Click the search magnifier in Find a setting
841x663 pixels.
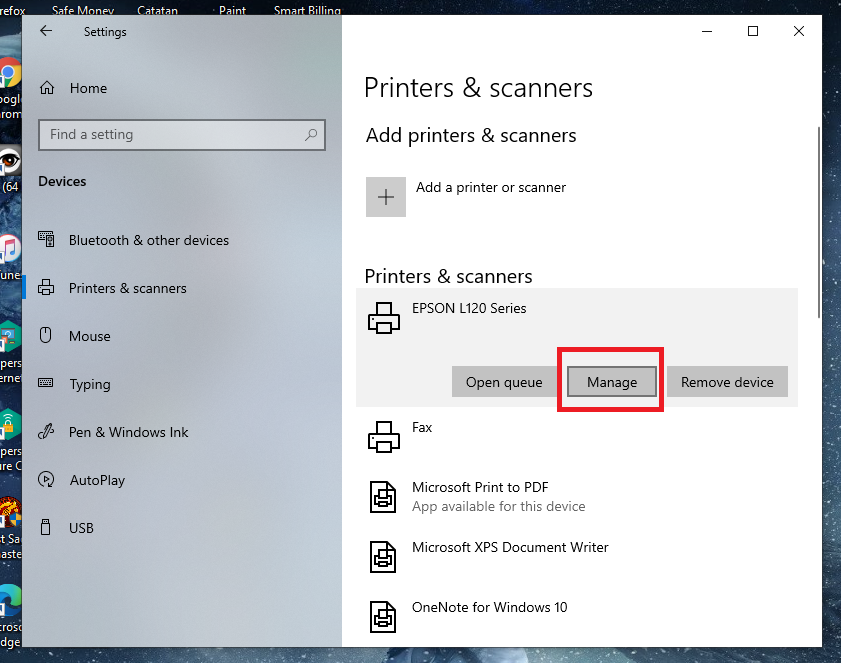point(312,135)
